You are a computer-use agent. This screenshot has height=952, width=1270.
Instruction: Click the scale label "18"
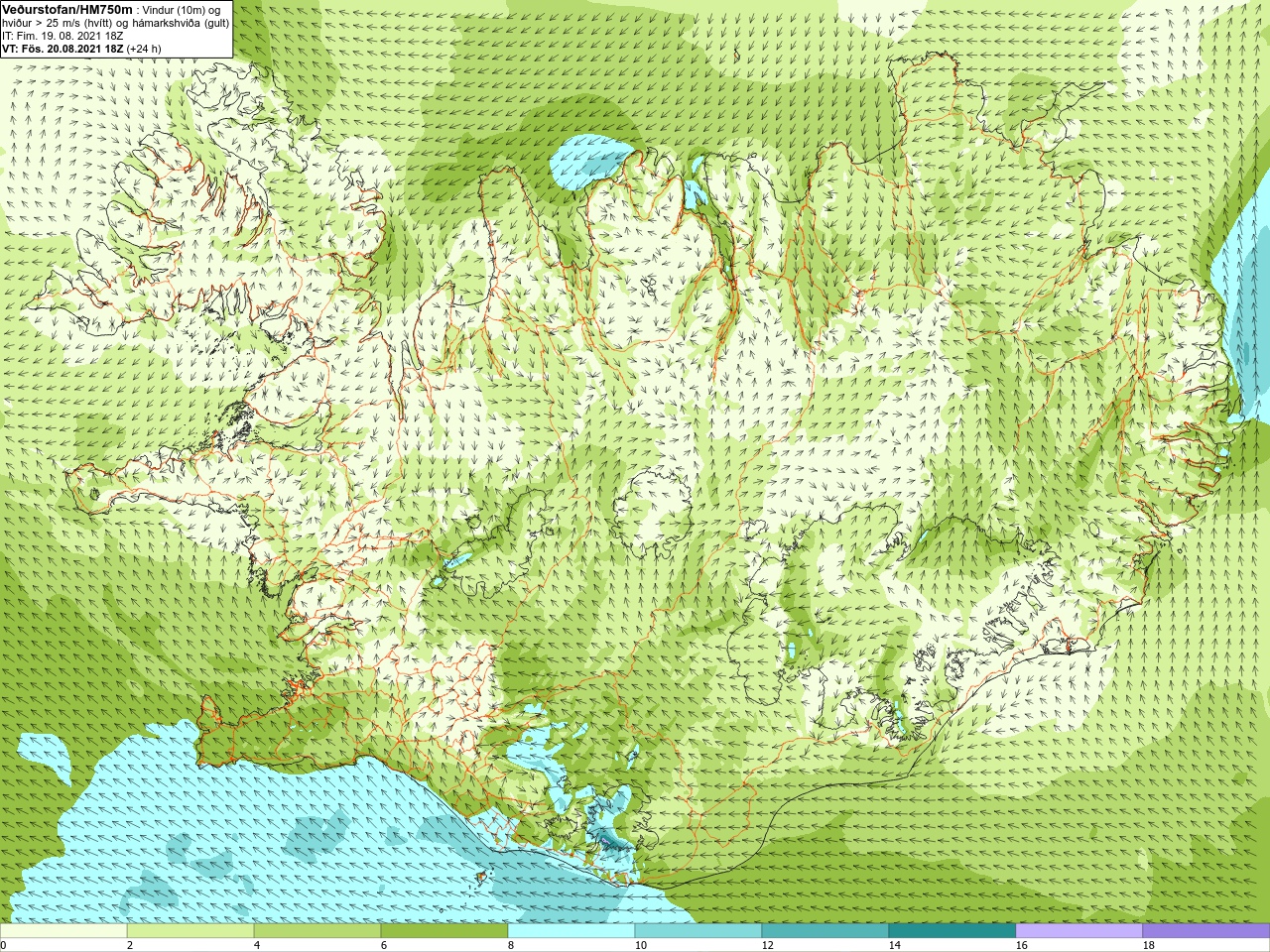pos(1148,945)
